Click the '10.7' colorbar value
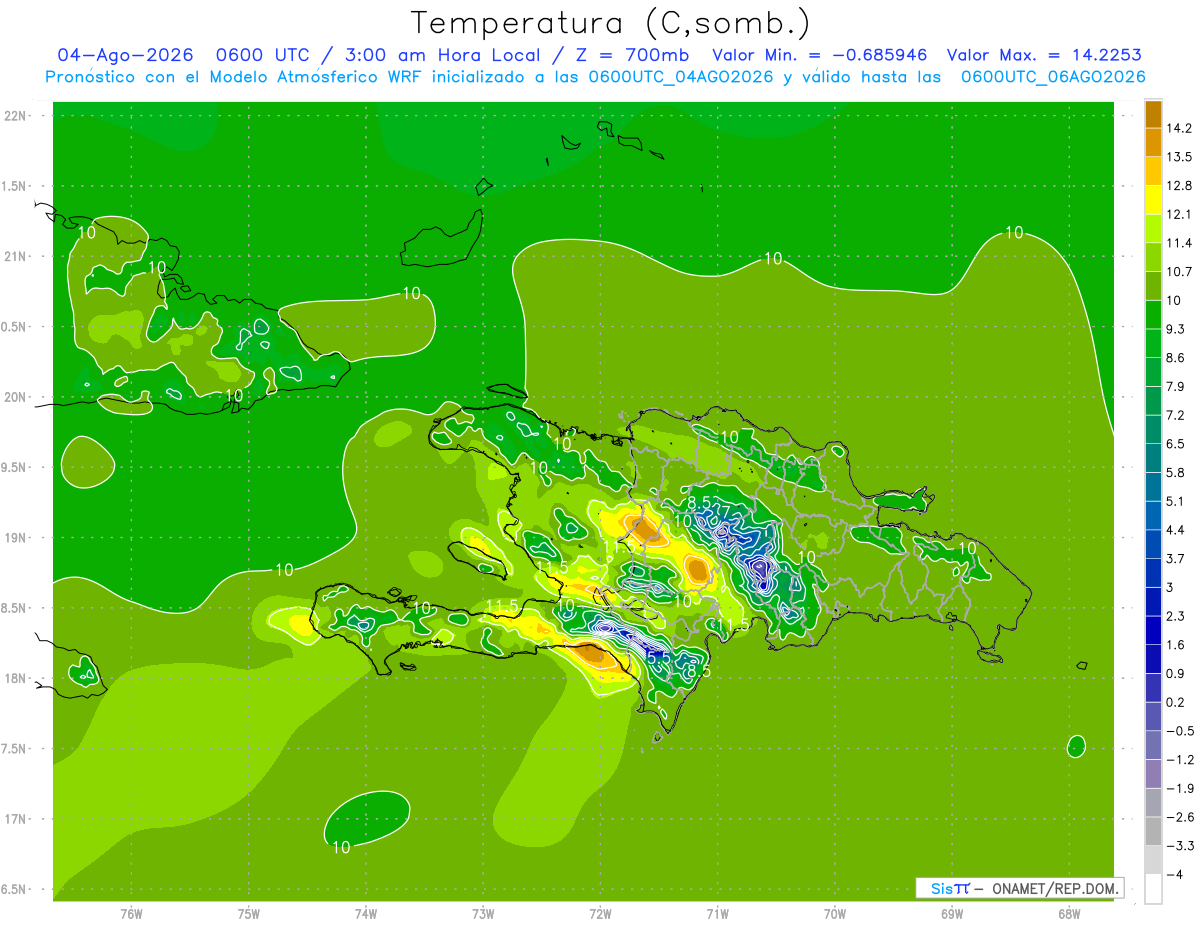 (1179, 272)
